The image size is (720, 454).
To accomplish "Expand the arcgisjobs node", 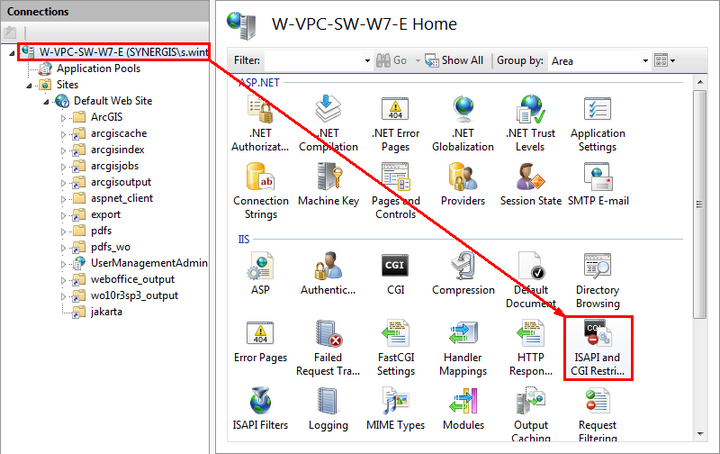I will tap(63, 167).
